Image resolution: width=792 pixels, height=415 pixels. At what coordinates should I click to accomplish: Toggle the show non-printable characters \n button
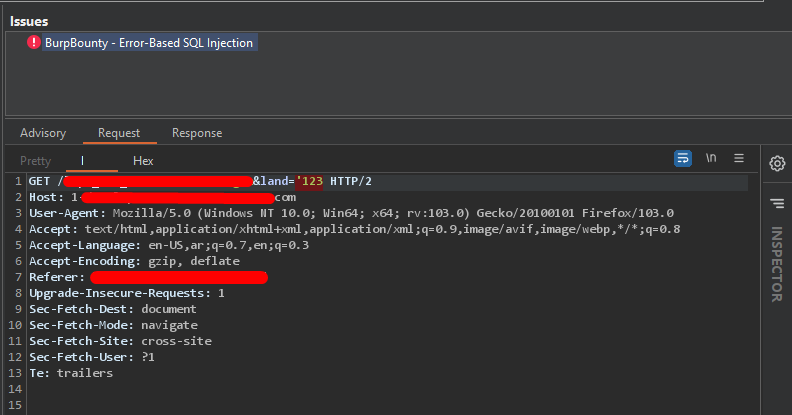coord(711,158)
